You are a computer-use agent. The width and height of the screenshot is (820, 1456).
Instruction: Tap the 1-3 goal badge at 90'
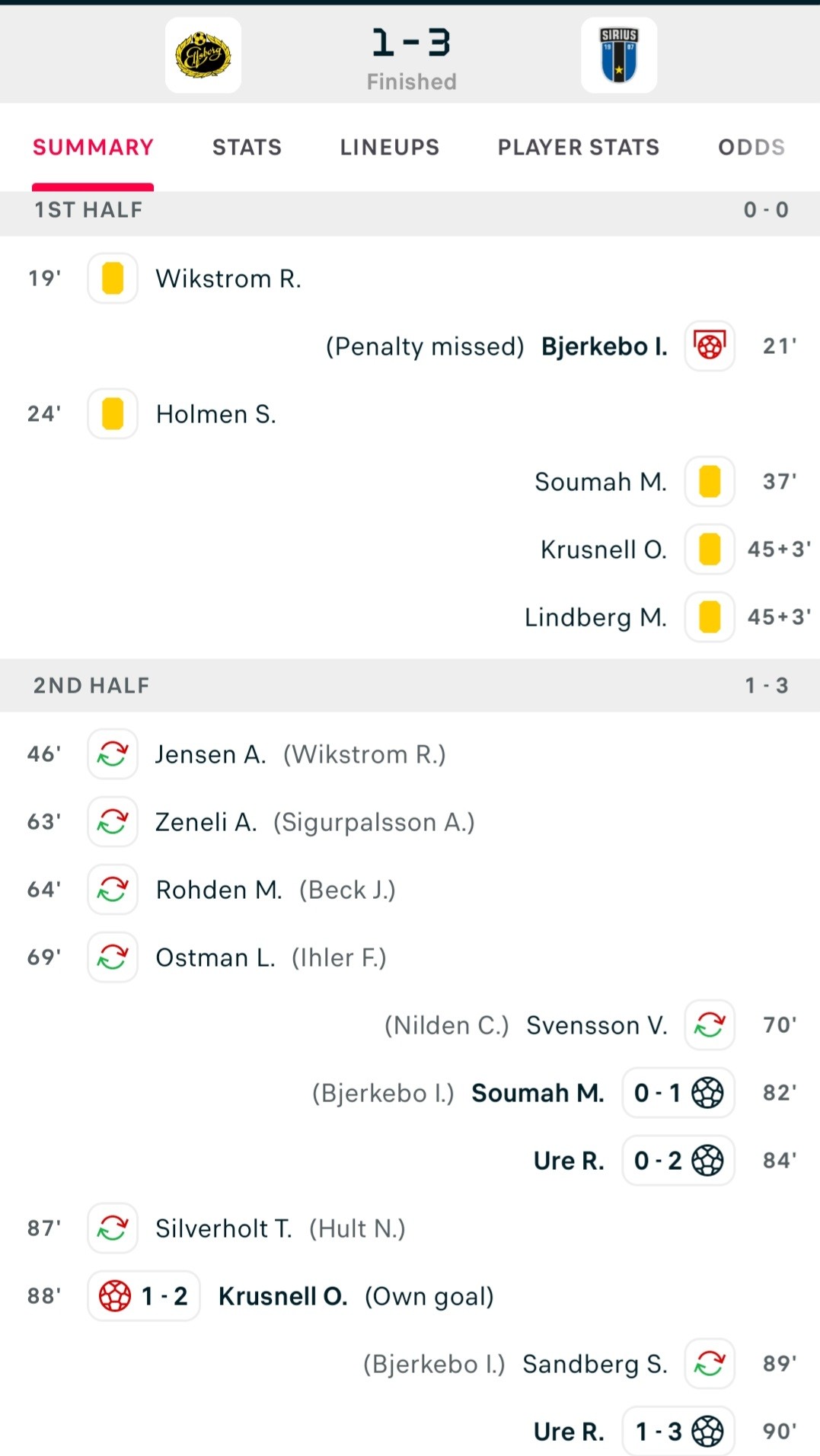678,1432
